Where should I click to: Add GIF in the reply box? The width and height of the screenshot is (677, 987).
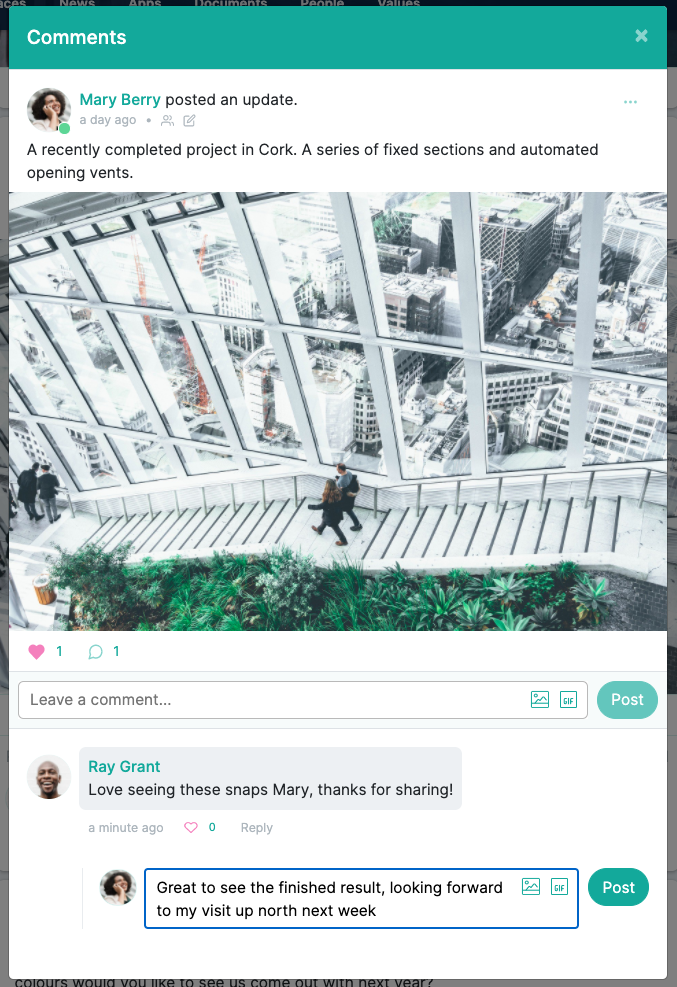pyautogui.click(x=559, y=886)
